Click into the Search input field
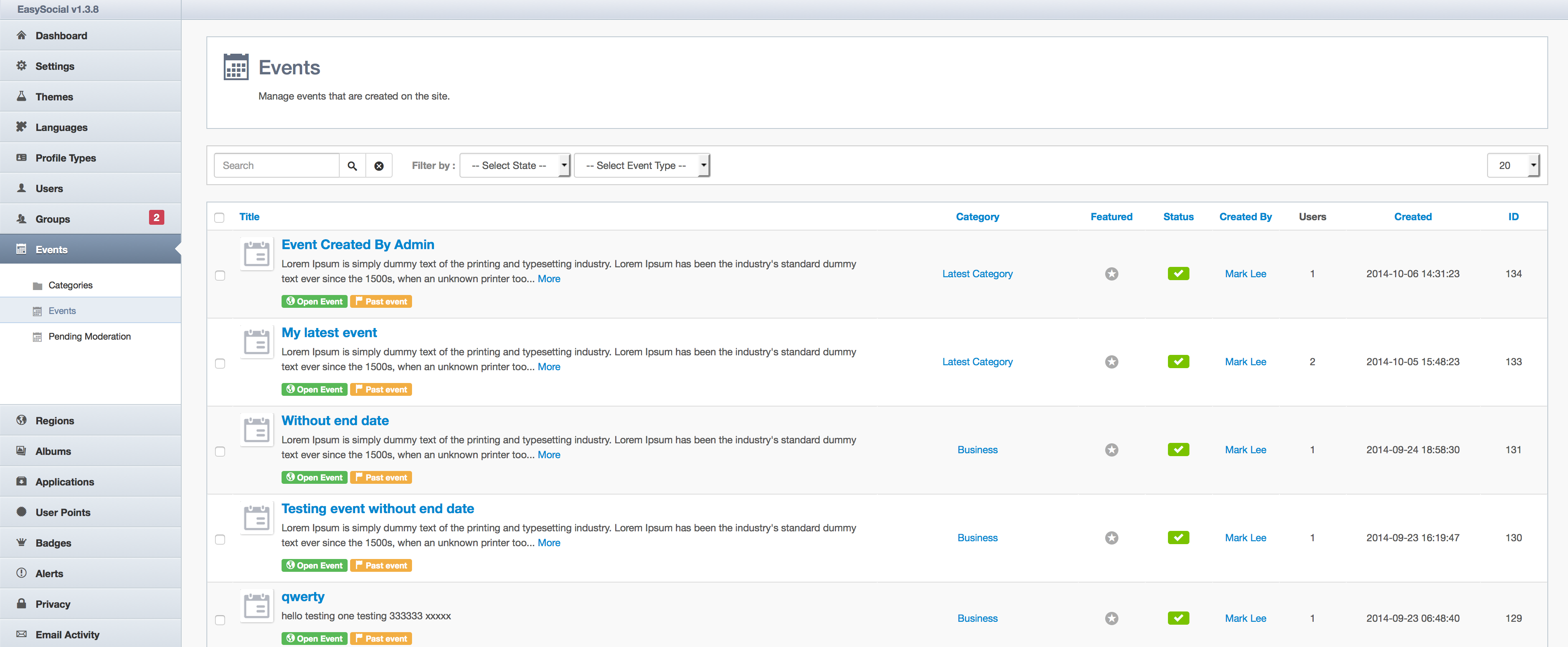1568x647 pixels. [277, 166]
